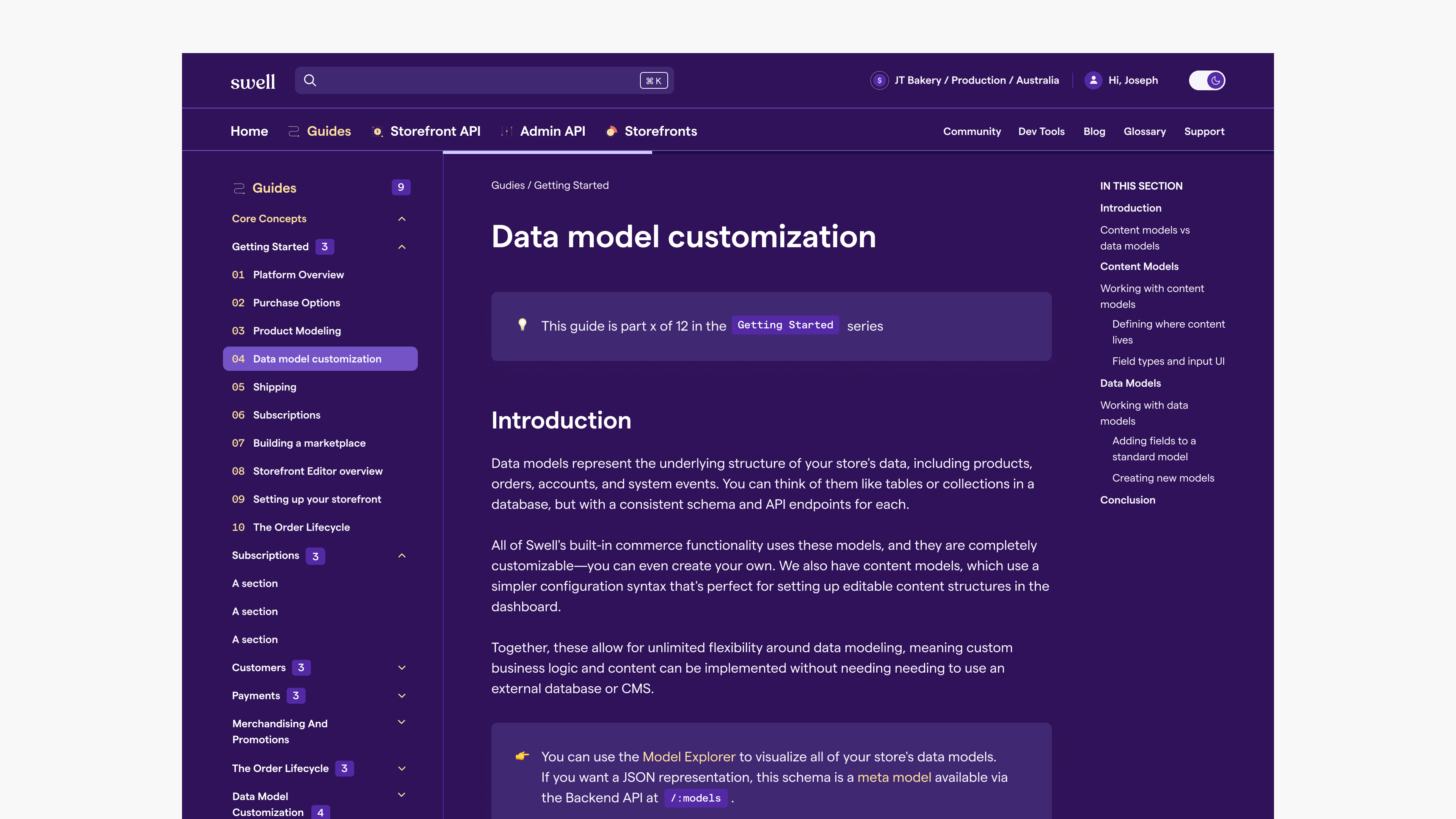Jump to Working with content models
The height and width of the screenshot is (819, 1456).
[x=1152, y=296]
